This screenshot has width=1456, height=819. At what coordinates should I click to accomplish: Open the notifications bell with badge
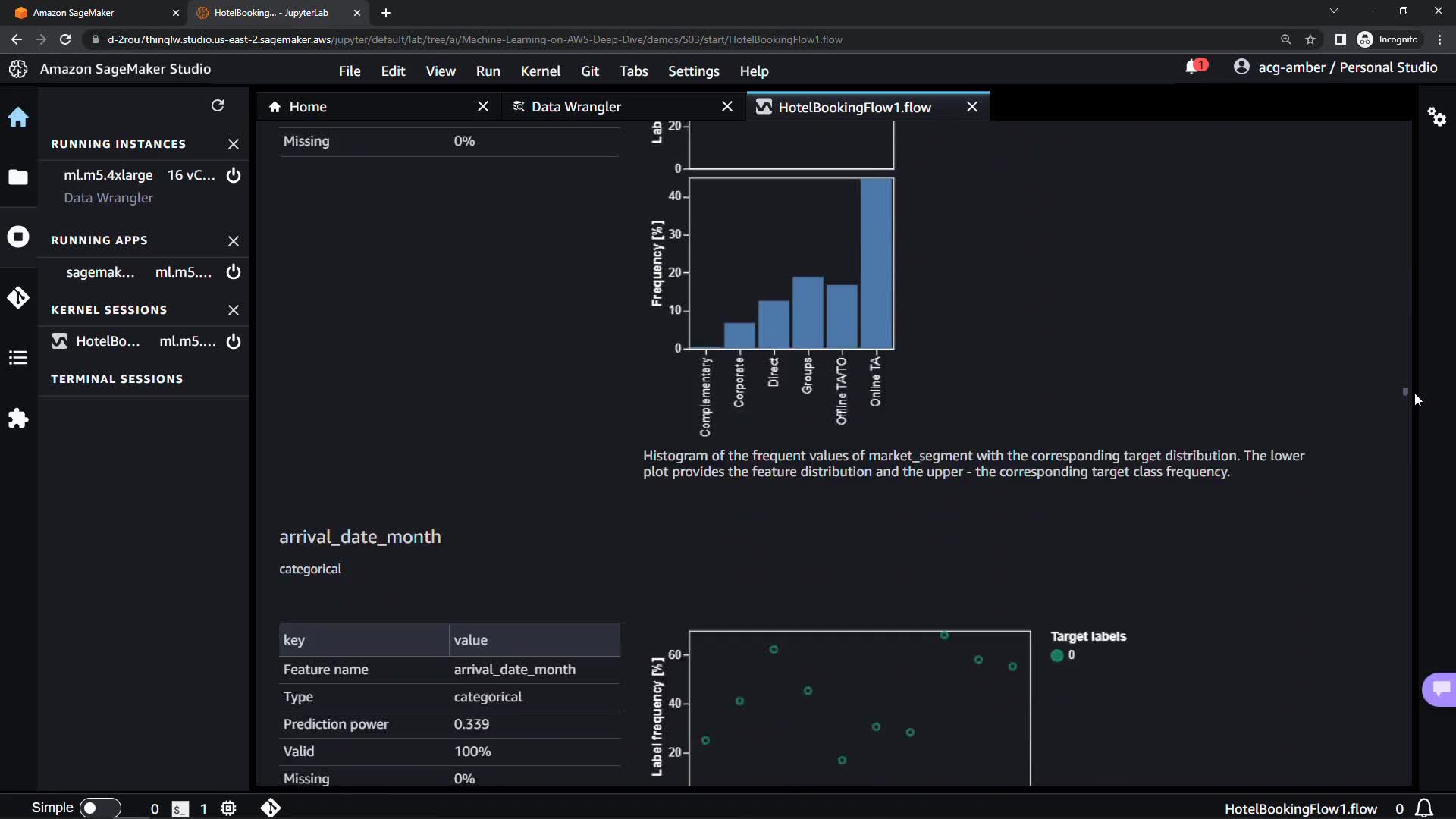click(x=1194, y=67)
